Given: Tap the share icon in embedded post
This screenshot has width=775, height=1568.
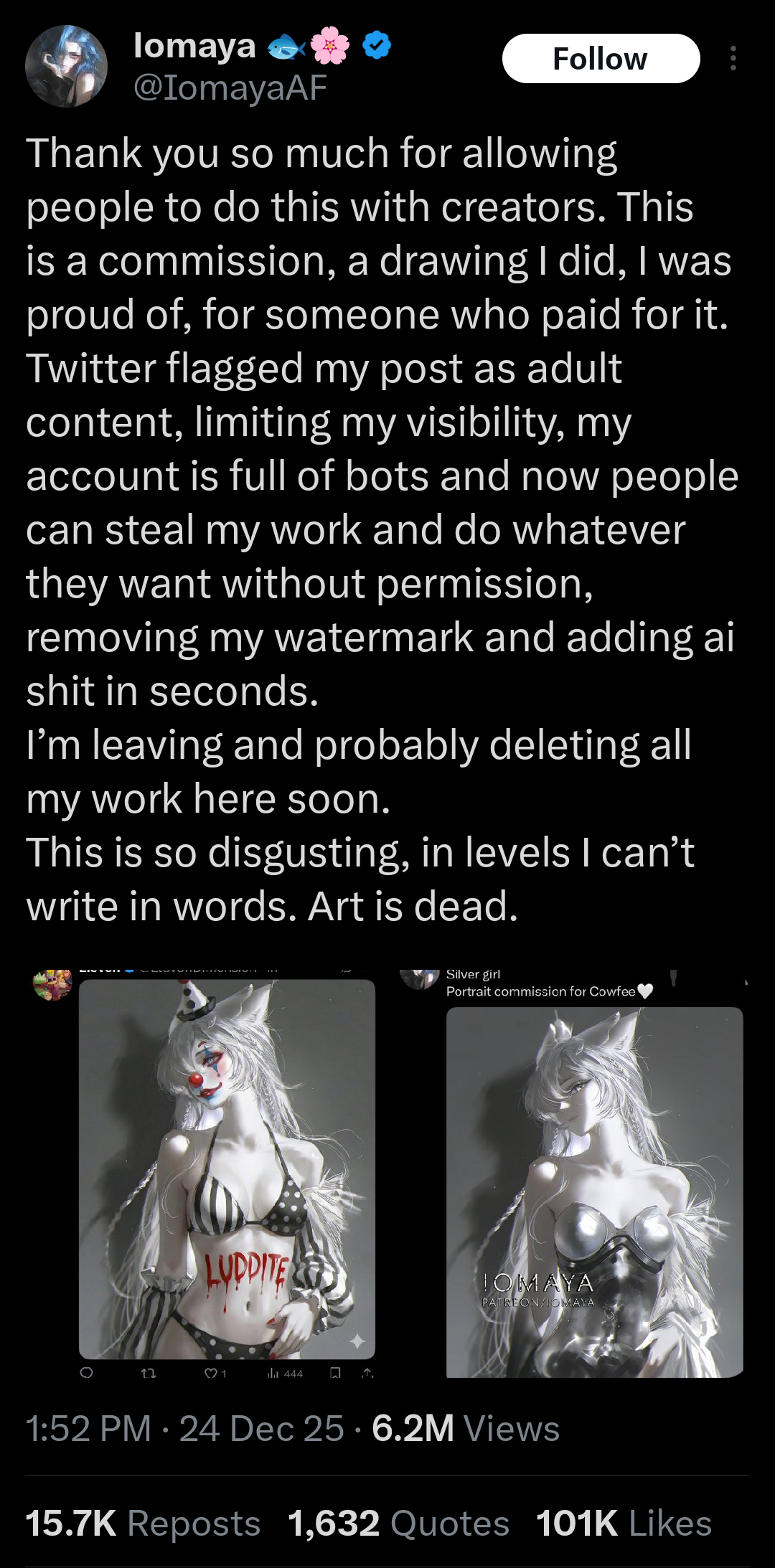Looking at the screenshot, I should pos(368,1373).
